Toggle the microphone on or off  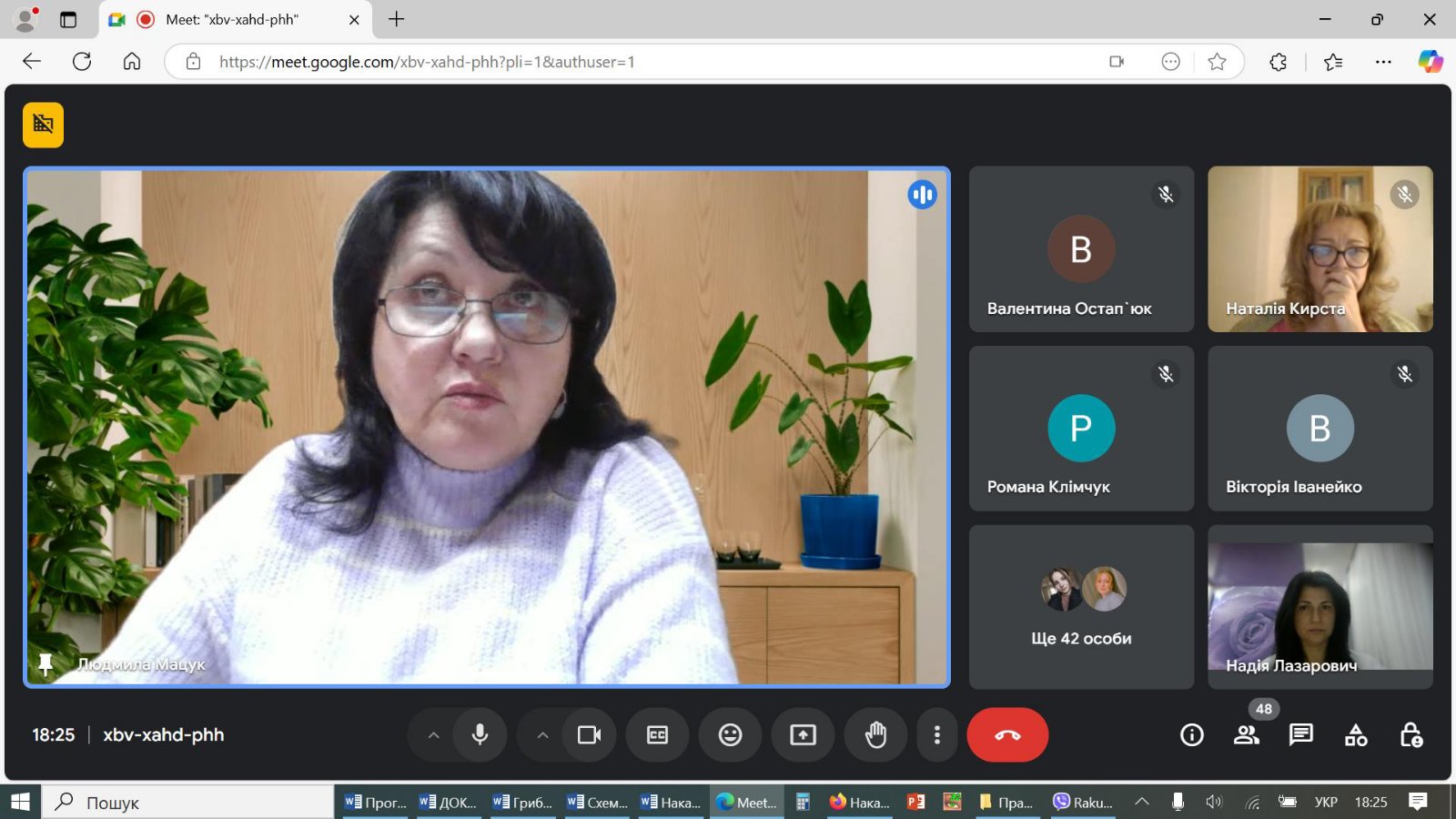click(480, 734)
